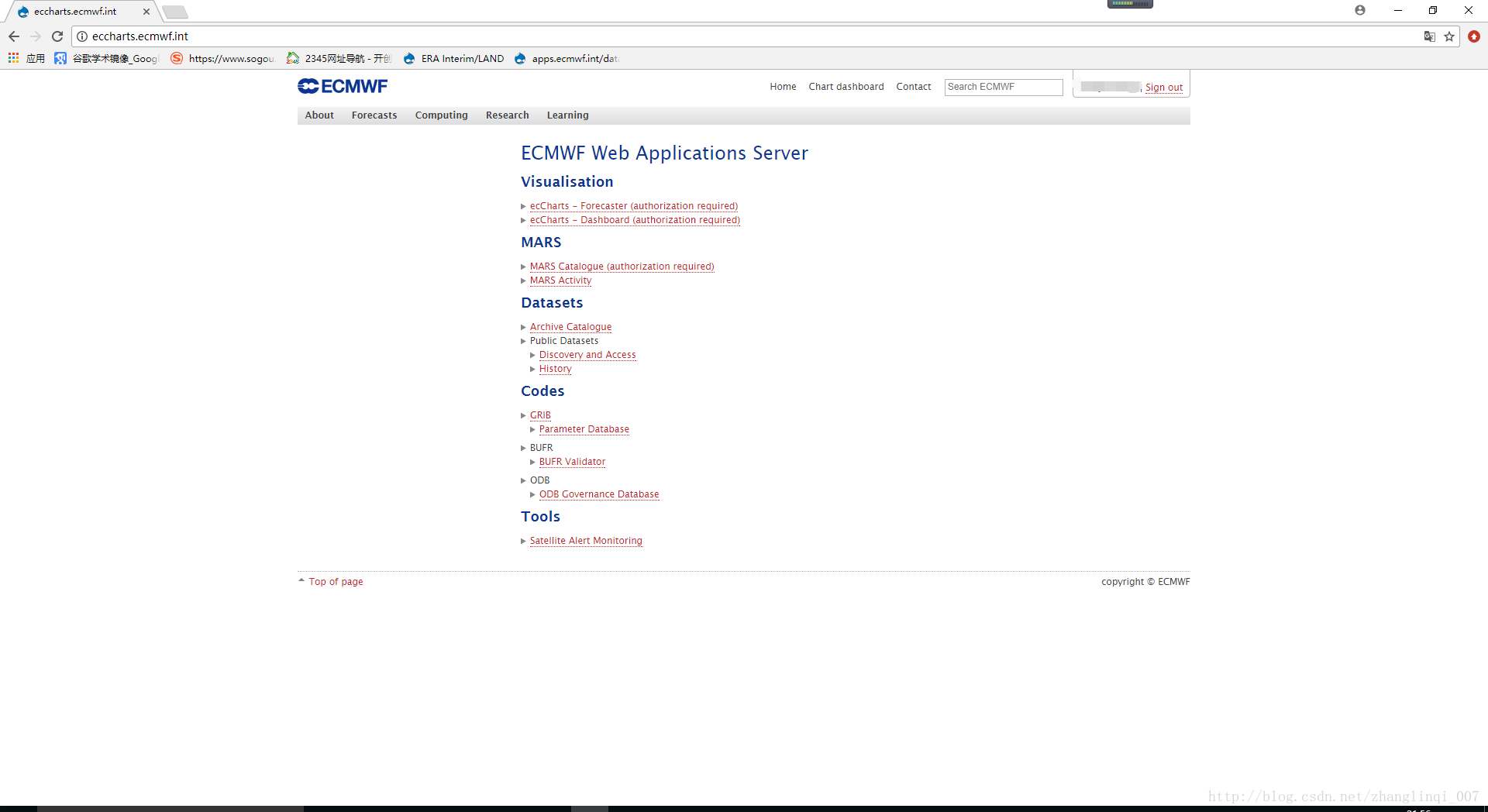Click the translate page icon
This screenshot has height=812, width=1488.
click(1430, 36)
